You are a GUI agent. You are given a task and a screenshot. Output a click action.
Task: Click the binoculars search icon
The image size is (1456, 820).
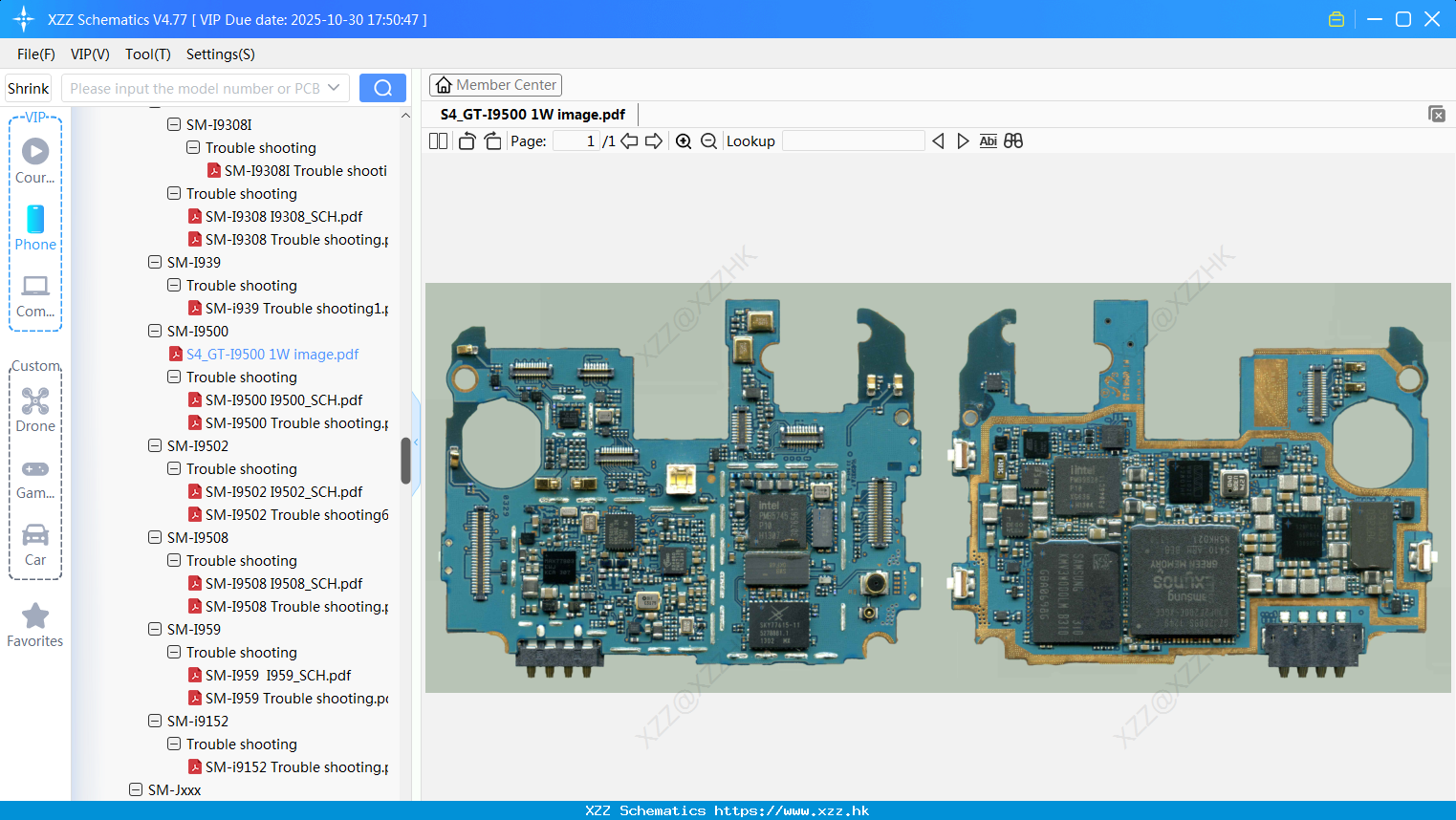coord(1013,140)
